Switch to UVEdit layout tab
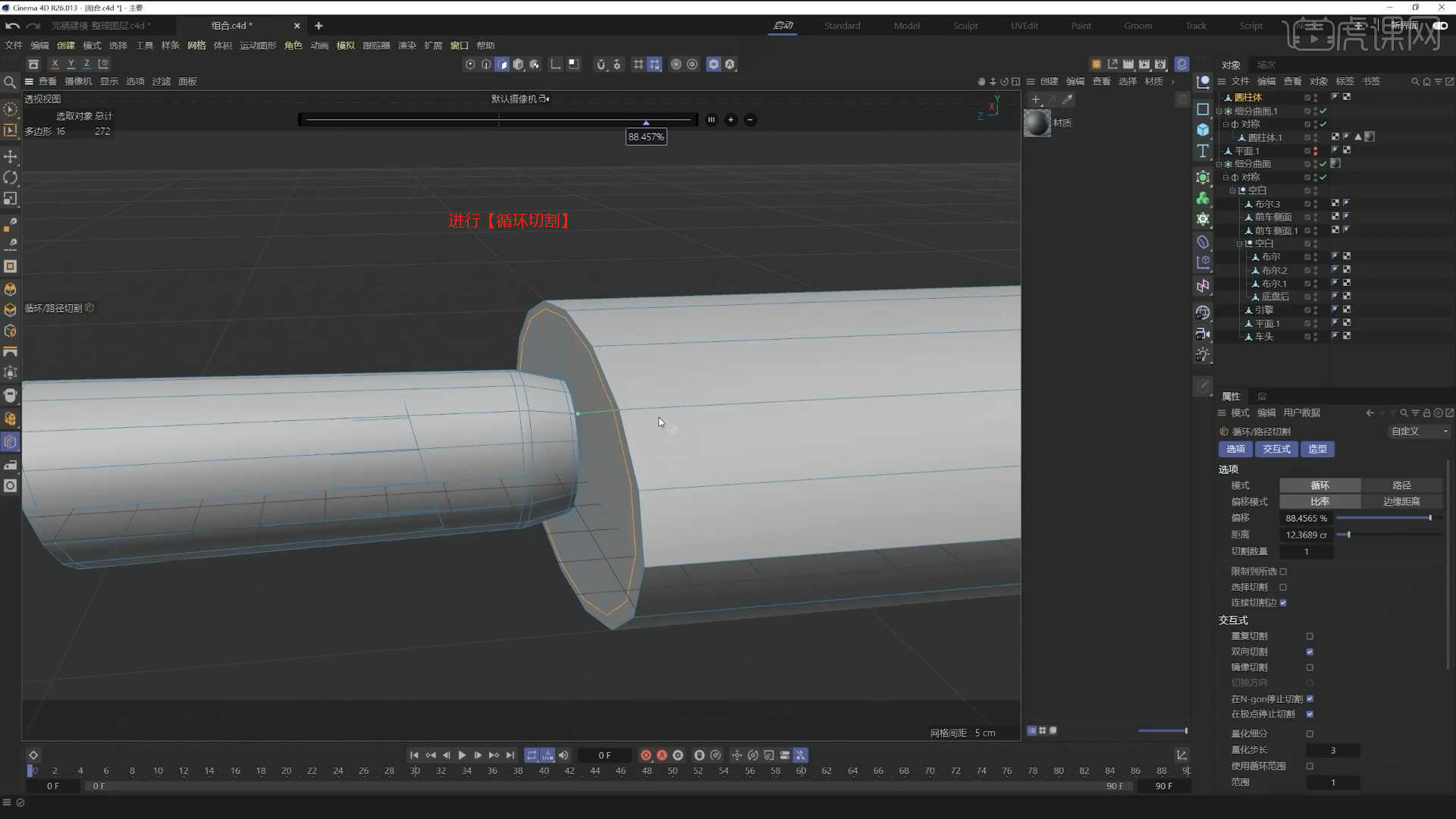1456x819 pixels. (1025, 26)
